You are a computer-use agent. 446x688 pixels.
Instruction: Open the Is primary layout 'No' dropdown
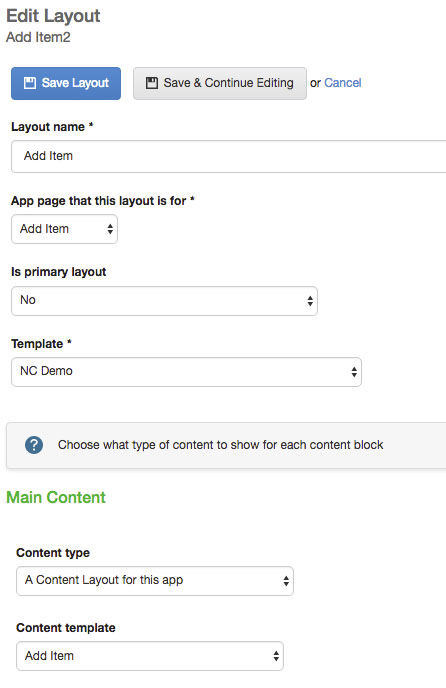point(164,301)
